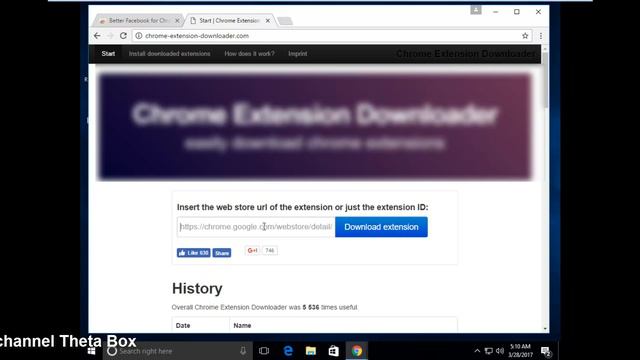Click the Chrome Extension Downloader banner image
Screen dimensions: 640x360
[x=315, y=127]
